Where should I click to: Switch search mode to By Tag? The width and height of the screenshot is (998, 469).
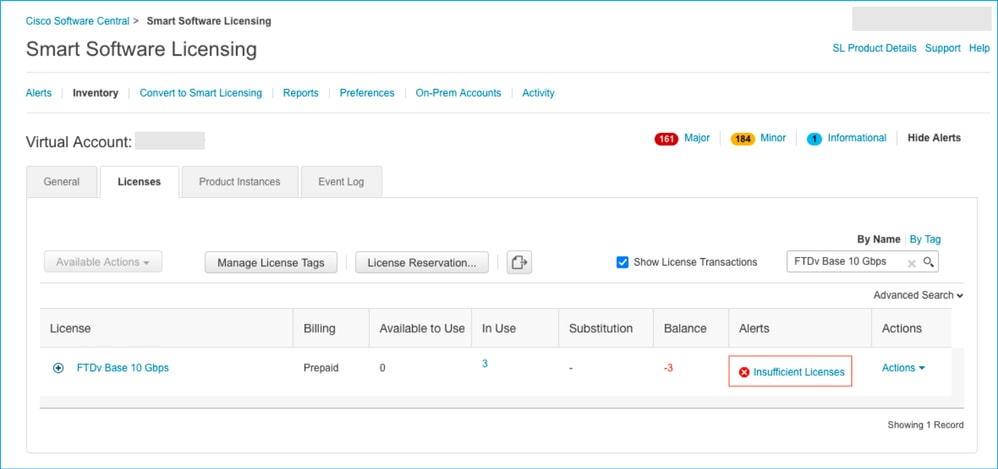pos(925,240)
